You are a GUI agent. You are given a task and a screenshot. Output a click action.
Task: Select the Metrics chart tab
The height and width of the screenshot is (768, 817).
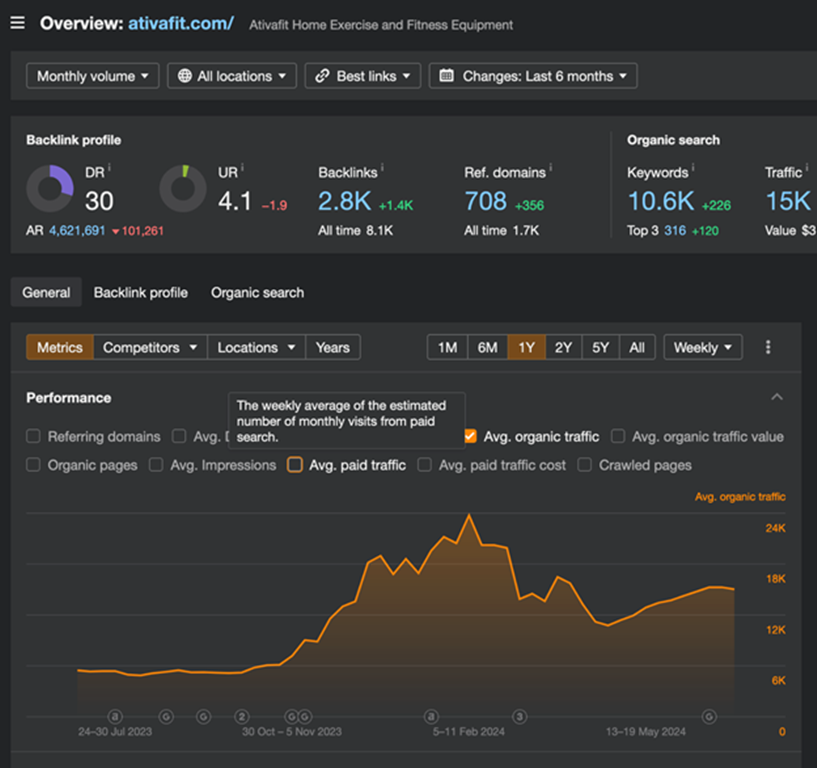(60, 347)
